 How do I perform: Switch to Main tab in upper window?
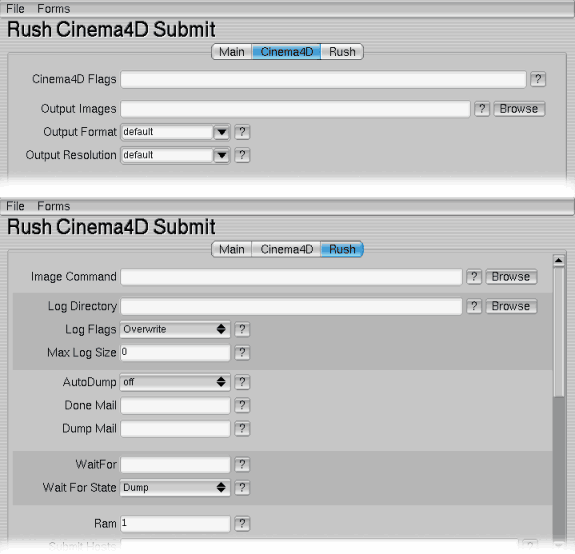point(232,52)
